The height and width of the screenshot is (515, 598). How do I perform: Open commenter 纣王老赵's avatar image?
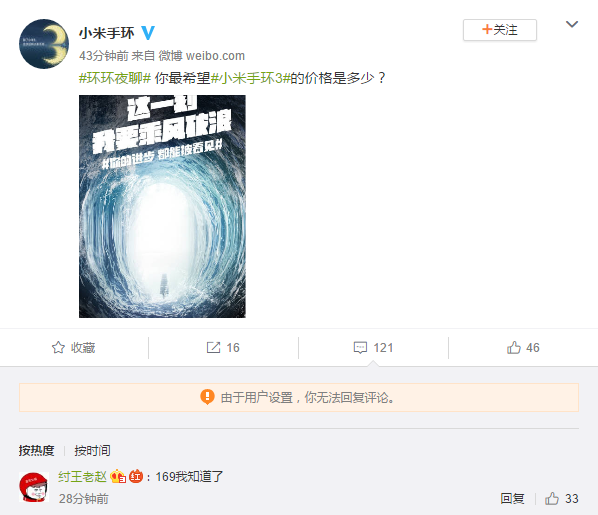(x=34, y=487)
